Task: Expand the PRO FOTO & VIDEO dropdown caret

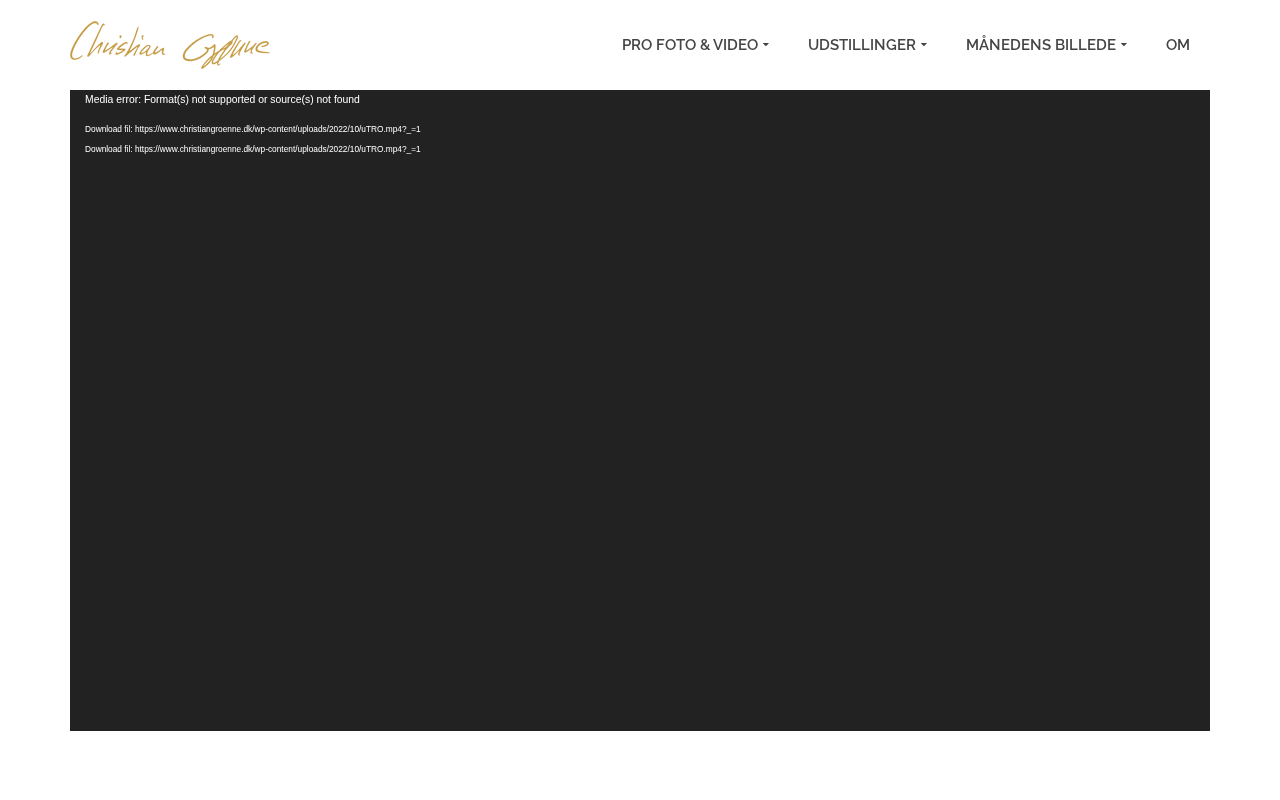Action: click(766, 45)
